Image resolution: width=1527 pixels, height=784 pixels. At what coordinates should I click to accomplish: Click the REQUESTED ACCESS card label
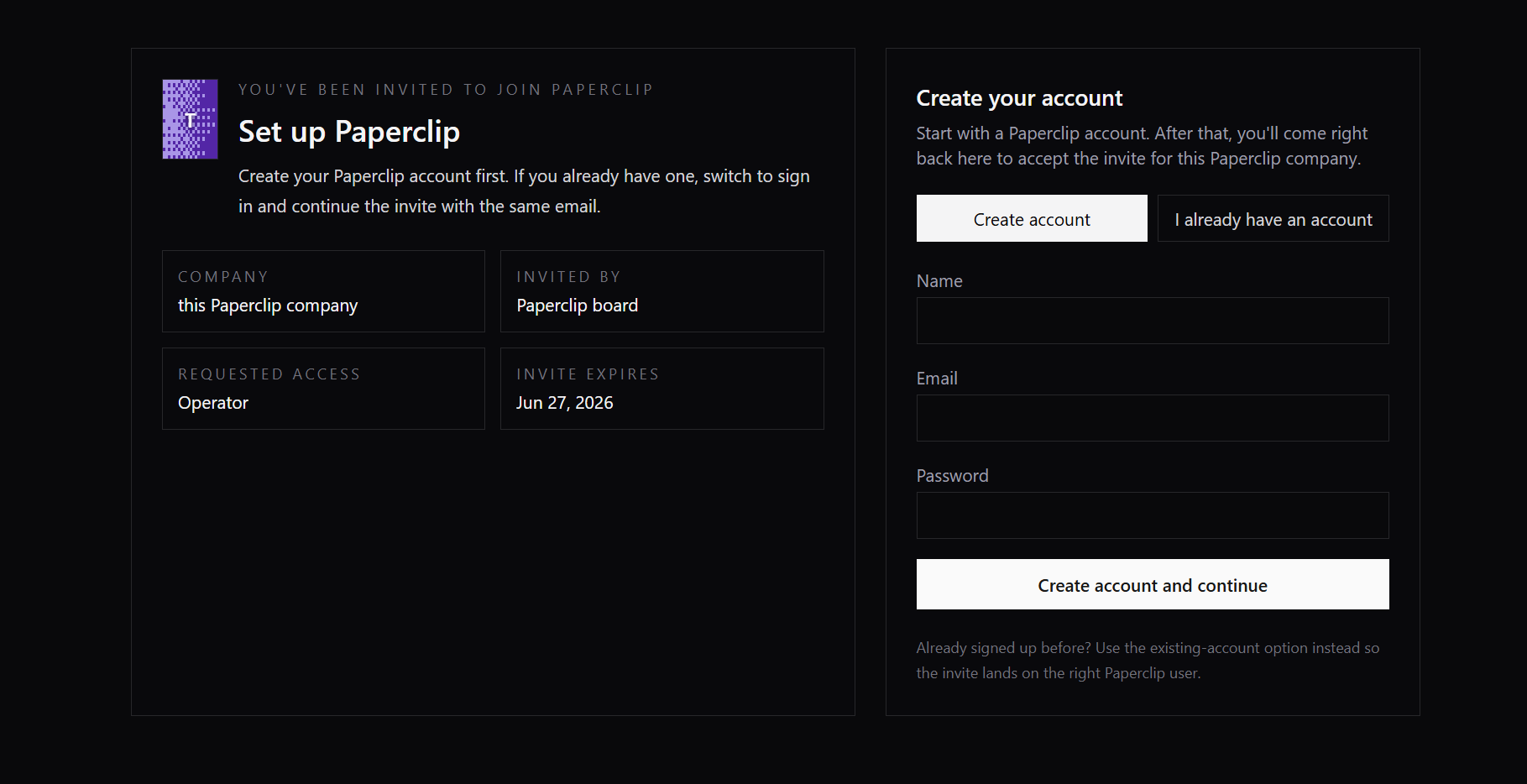pyautogui.click(x=269, y=374)
